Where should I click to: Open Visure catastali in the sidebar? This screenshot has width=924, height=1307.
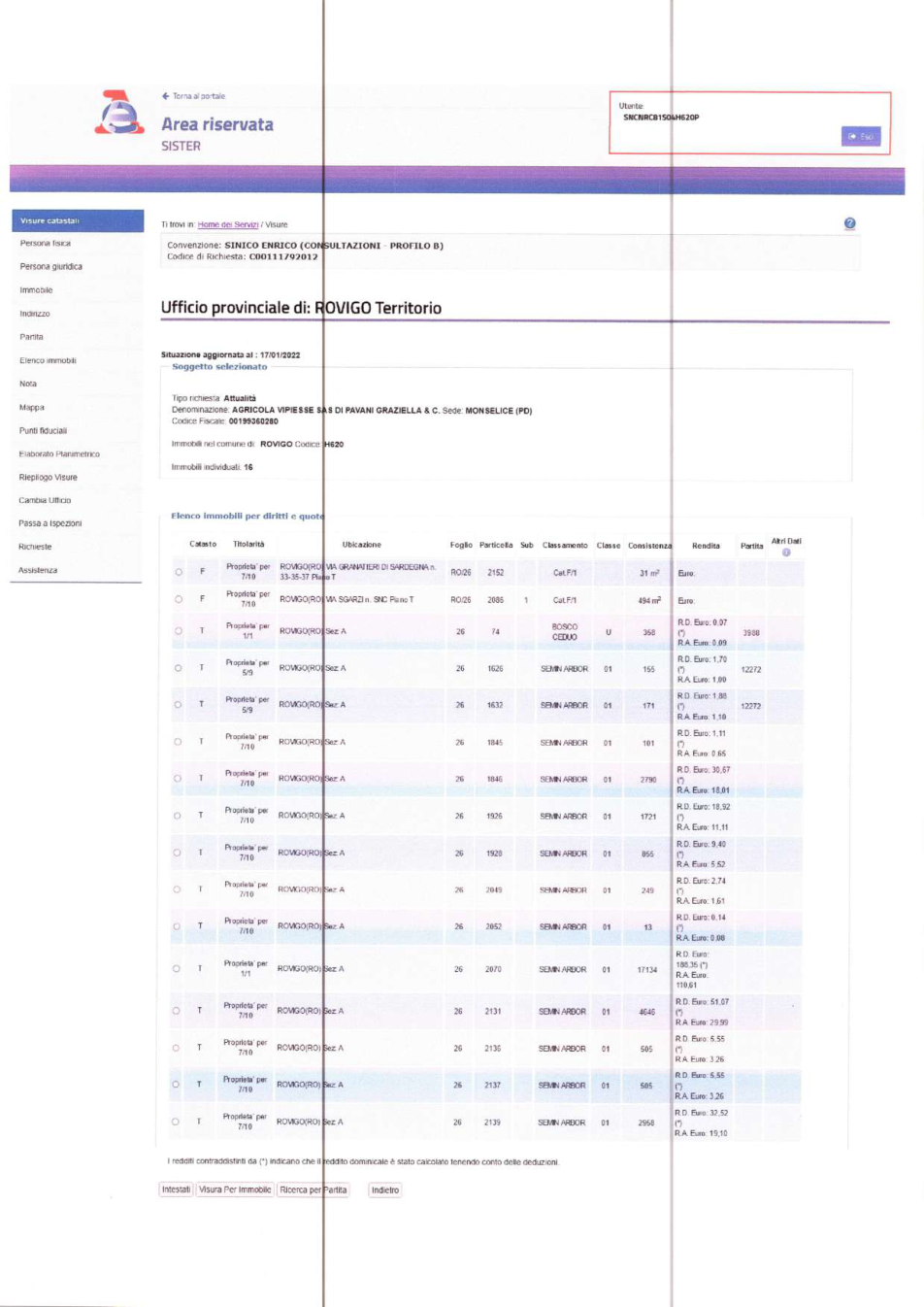[x=78, y=220]
